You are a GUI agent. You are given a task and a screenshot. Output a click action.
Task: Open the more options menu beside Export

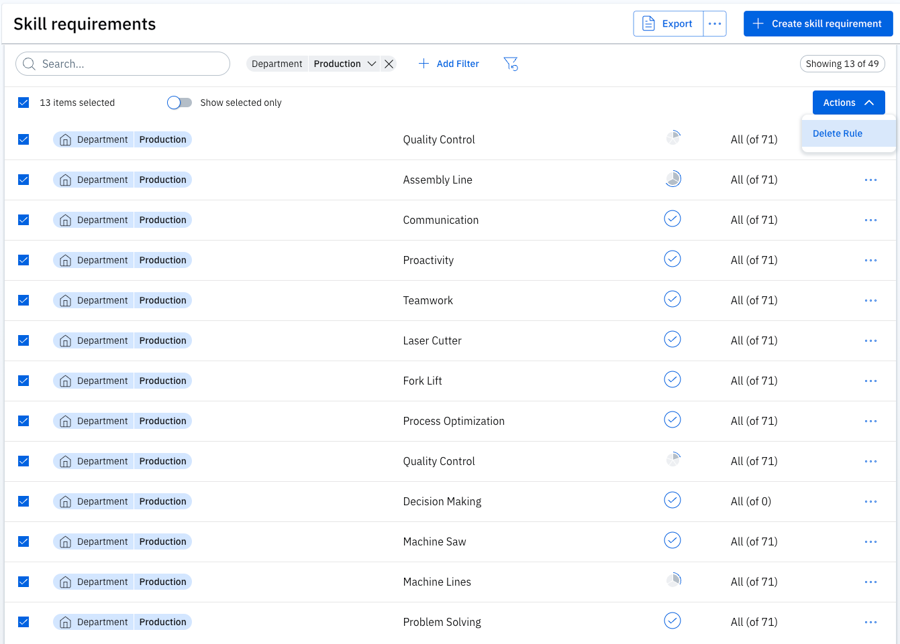click(x=714, y=24)
